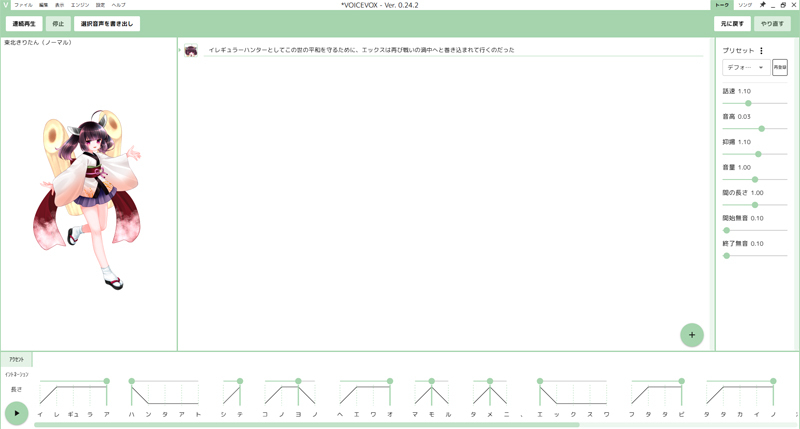Click the 東北きりたん character portrait
The width and height of the screenshot is (800, 429).
[x=89, y=199]
